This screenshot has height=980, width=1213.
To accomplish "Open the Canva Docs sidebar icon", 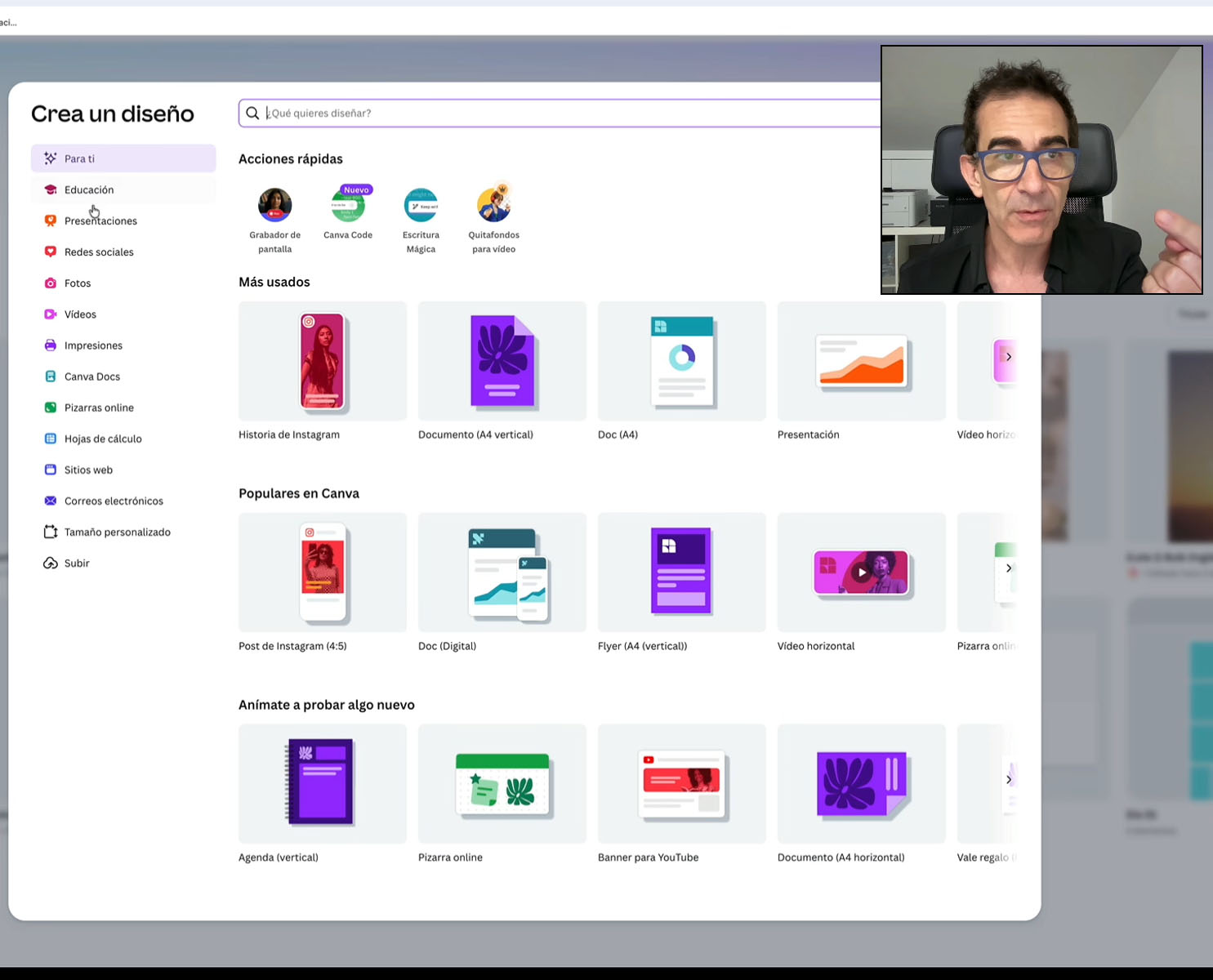I will [x=50, y=376].
